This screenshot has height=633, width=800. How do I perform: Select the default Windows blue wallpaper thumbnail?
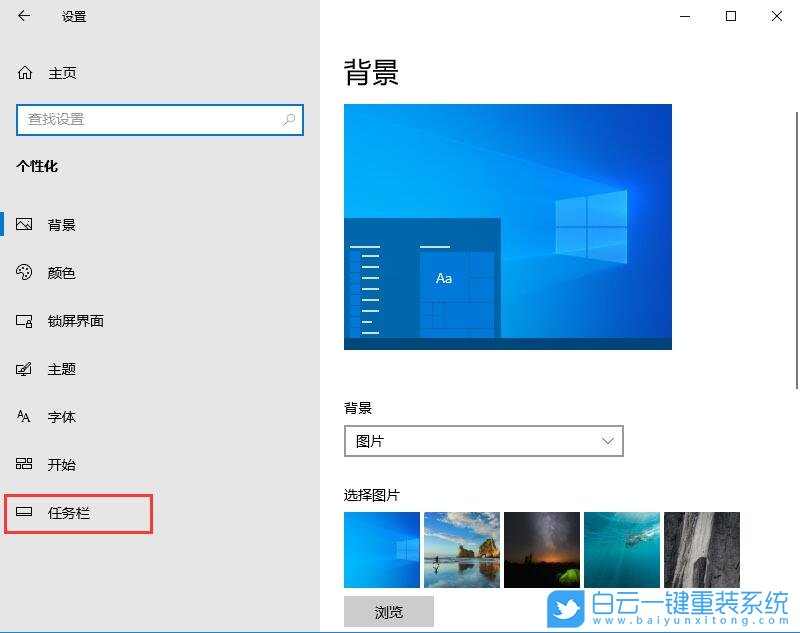(381, 548)
